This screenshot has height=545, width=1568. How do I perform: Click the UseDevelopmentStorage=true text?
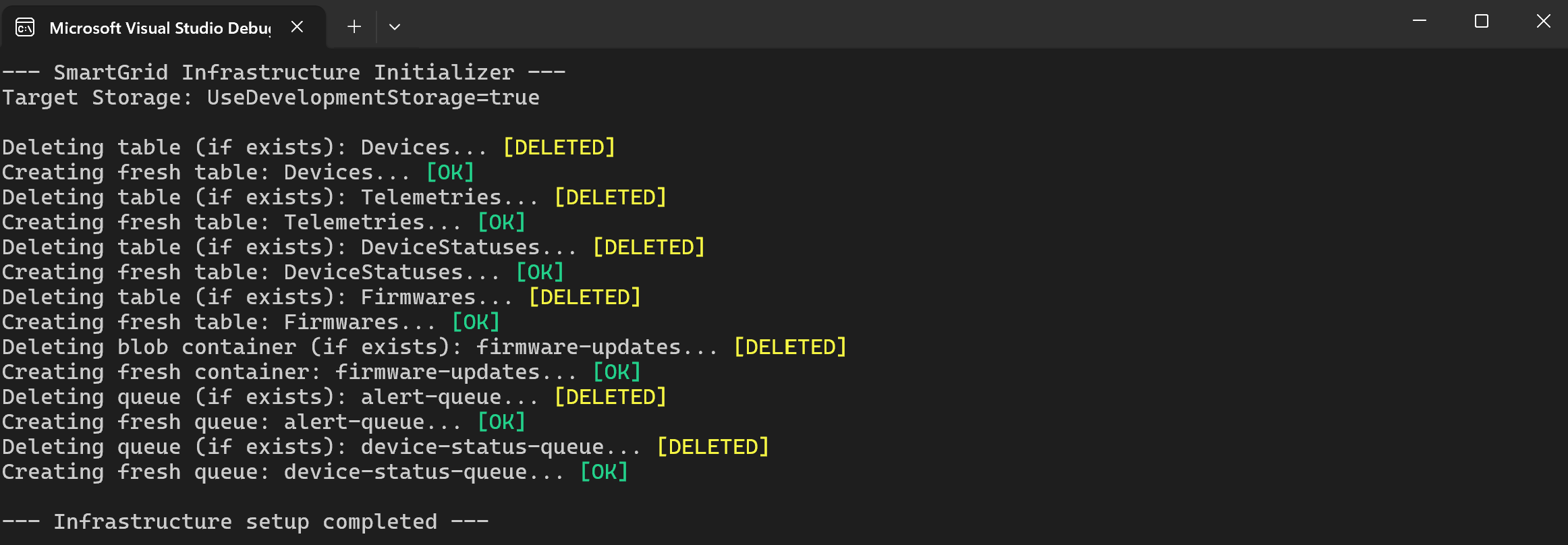point(373,98)
